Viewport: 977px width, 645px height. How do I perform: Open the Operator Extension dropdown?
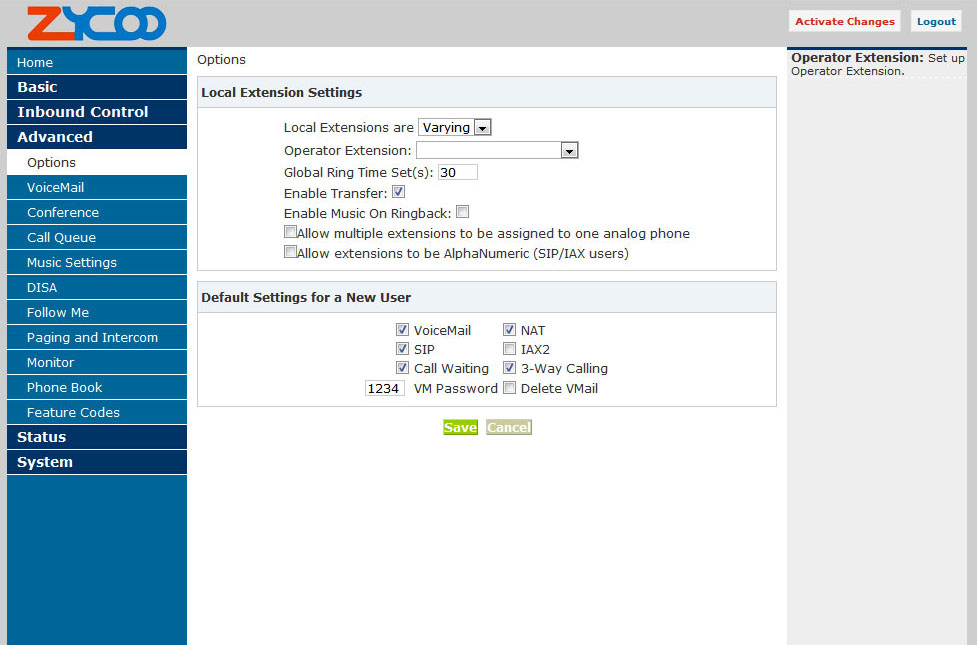(497, 151)
